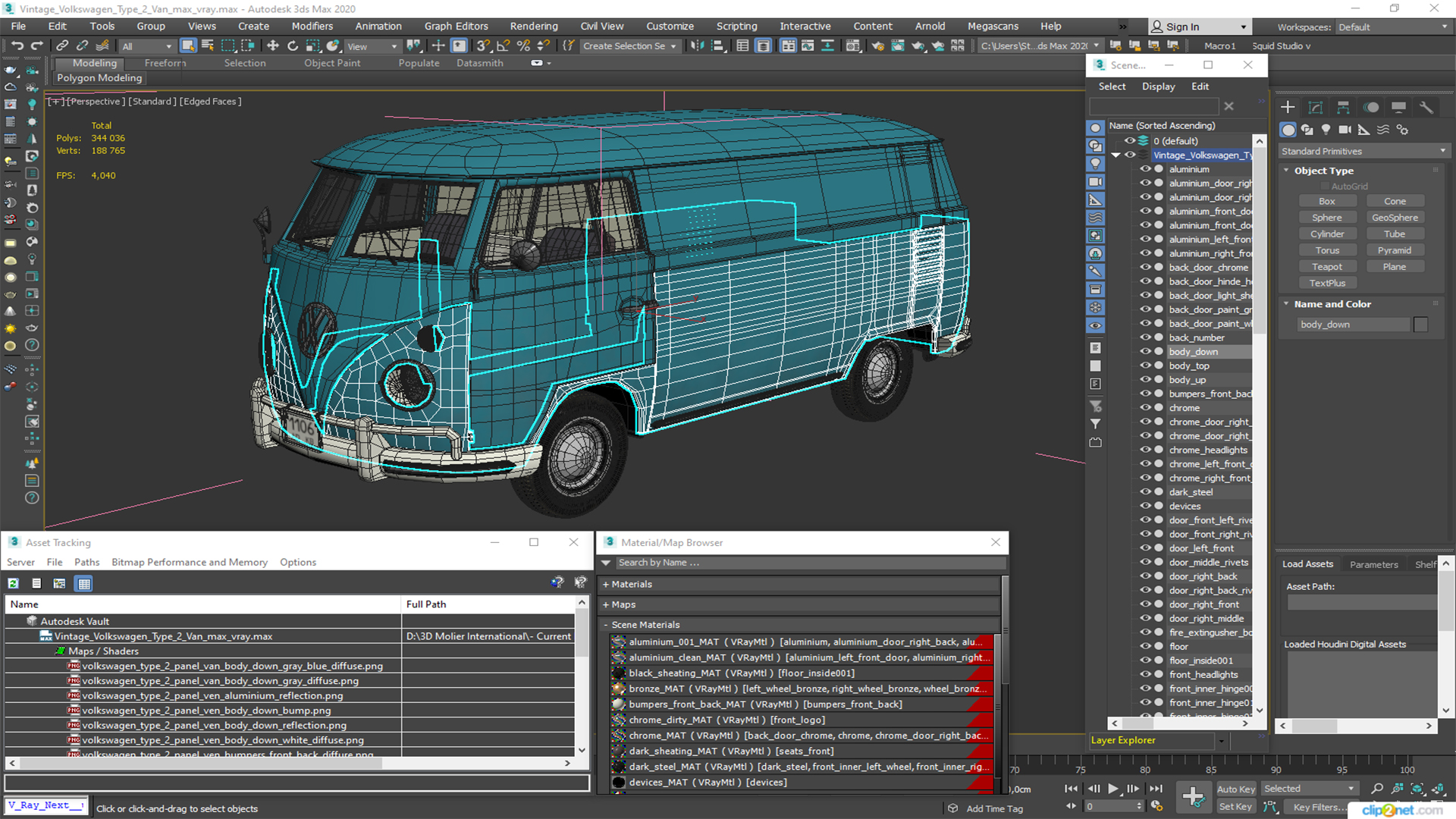This screenshot has width=1456, height=819.
Task: Go to end of animation
Action: coord(1156,789)
